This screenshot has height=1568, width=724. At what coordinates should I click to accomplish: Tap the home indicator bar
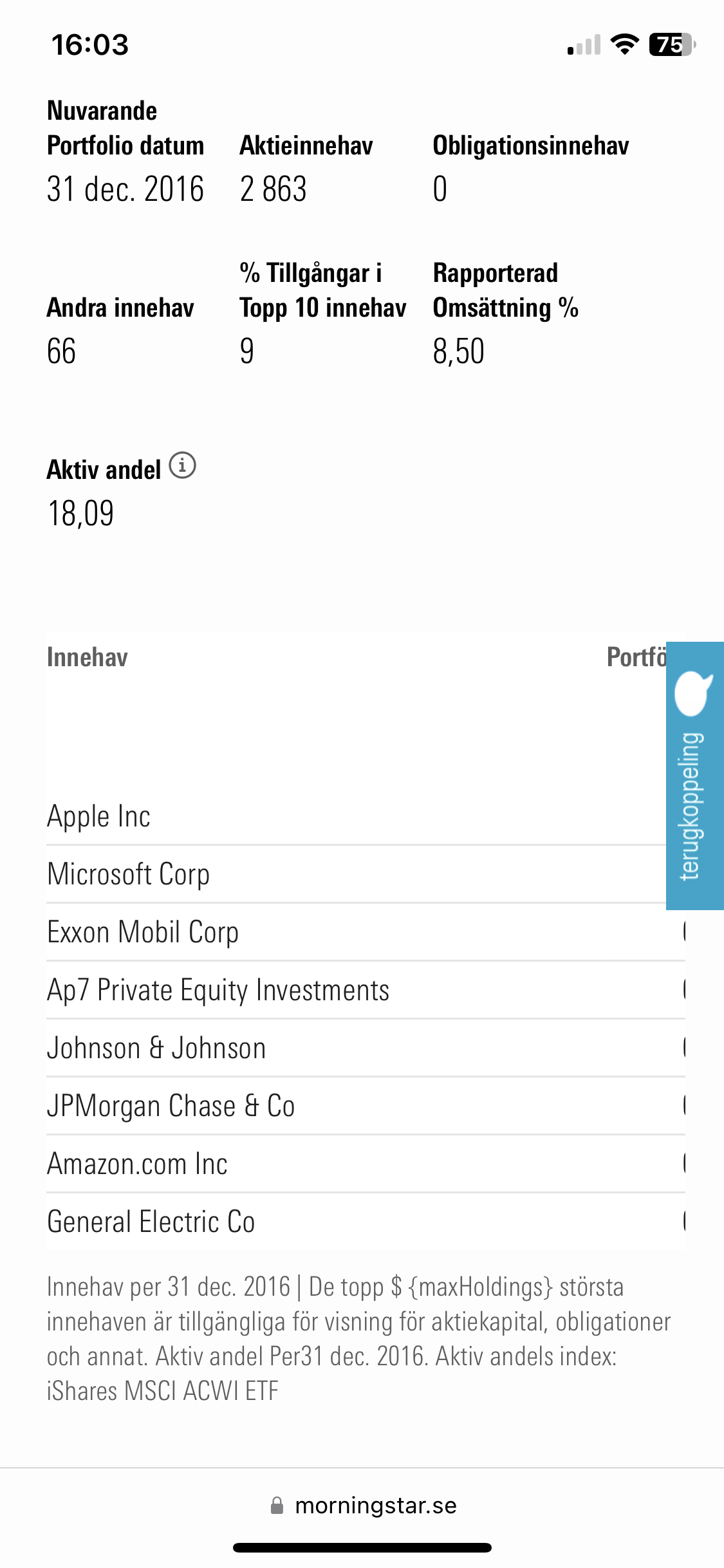click(362, 1547)
